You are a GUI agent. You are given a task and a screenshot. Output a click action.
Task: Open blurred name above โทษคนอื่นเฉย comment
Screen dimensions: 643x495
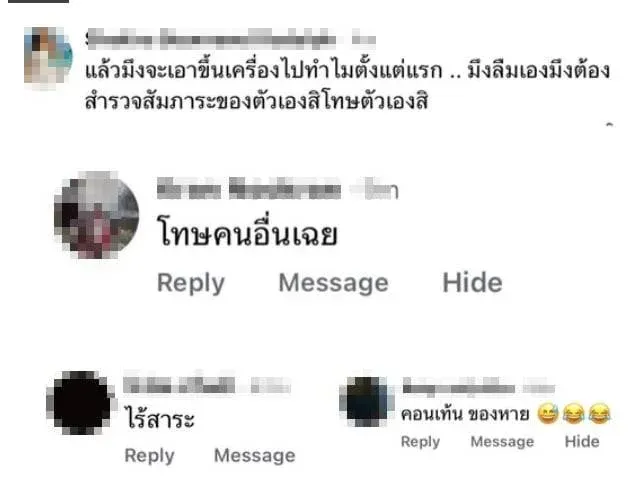click(x=277, y=188)
